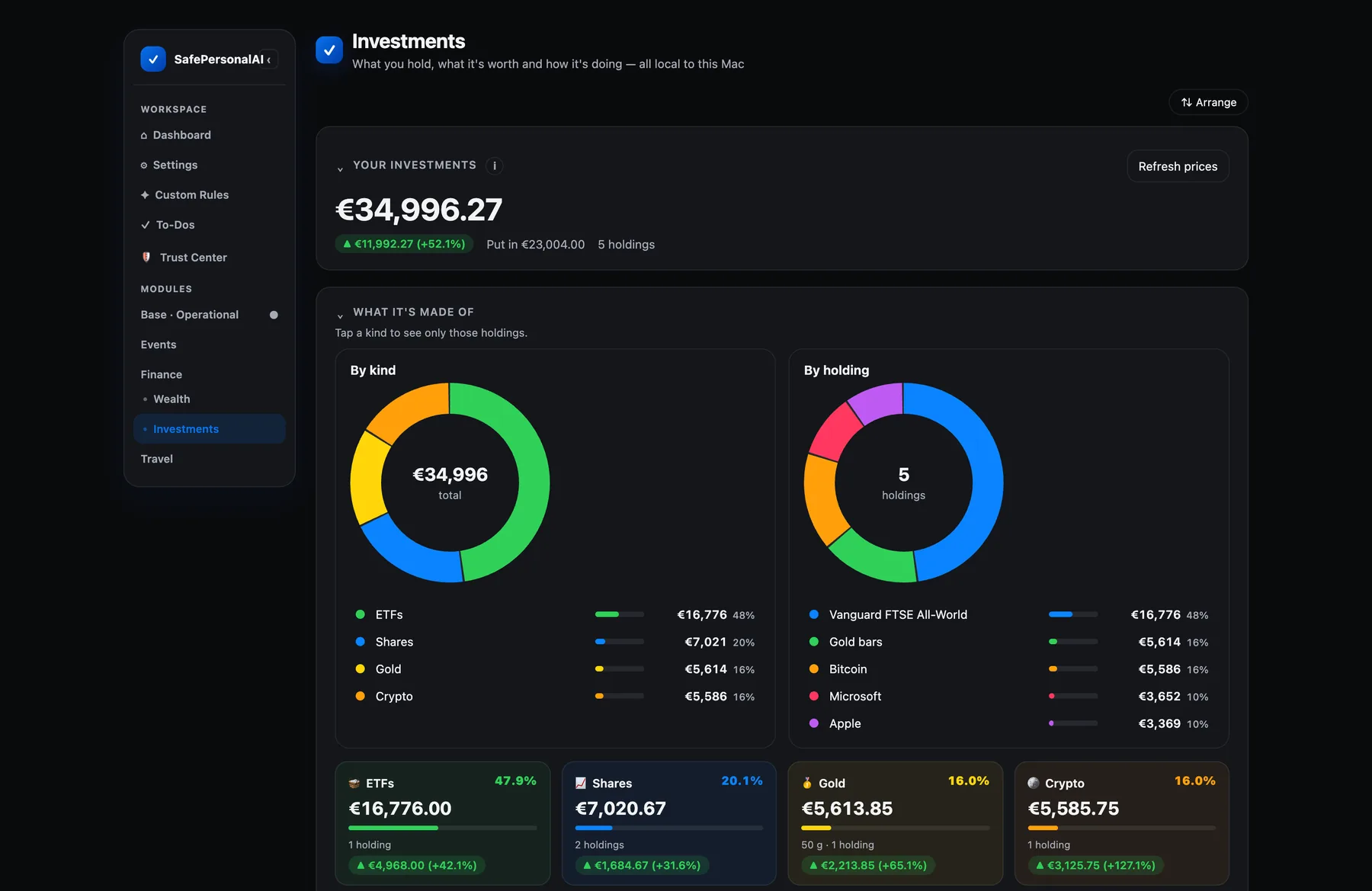Filter by Gold in the By kind legend

(555, 669)
